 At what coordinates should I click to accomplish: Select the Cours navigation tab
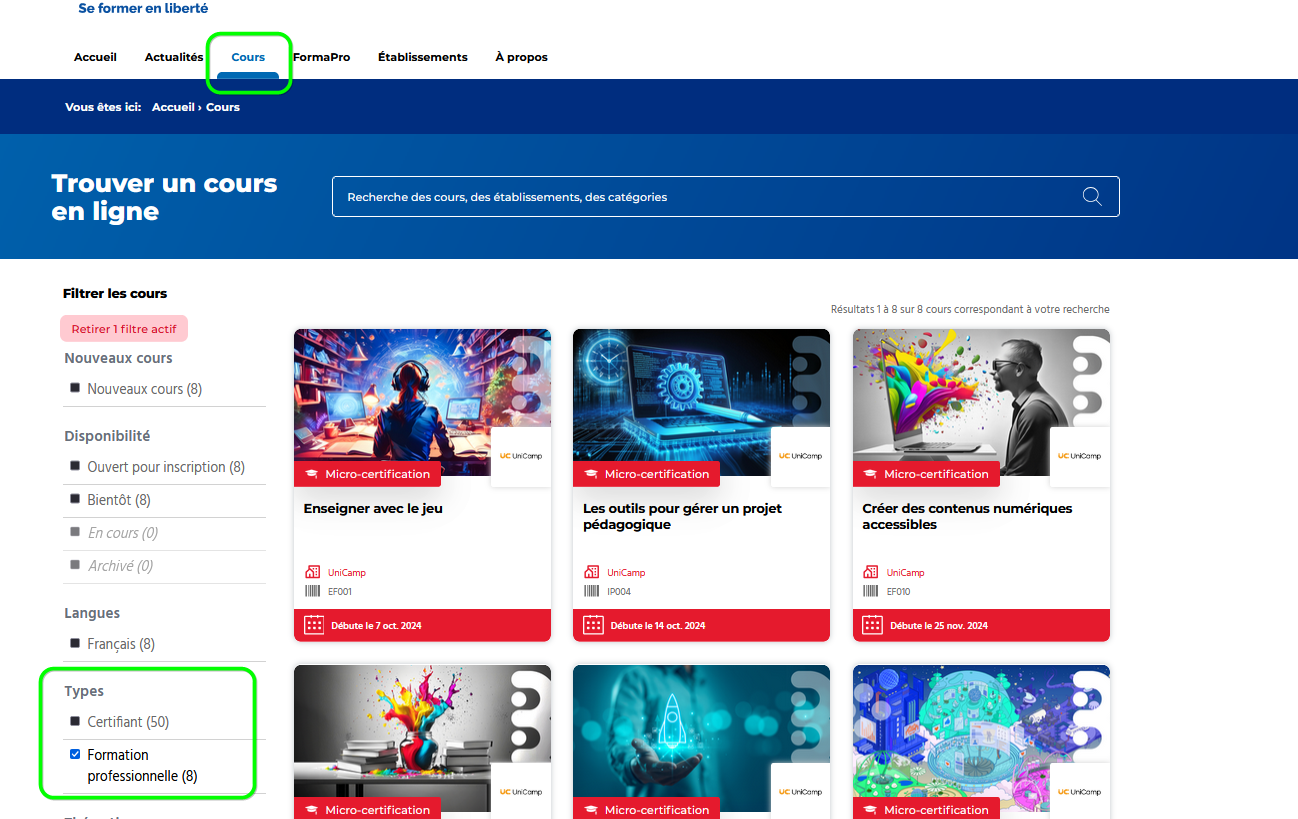[x=248, y=57]
